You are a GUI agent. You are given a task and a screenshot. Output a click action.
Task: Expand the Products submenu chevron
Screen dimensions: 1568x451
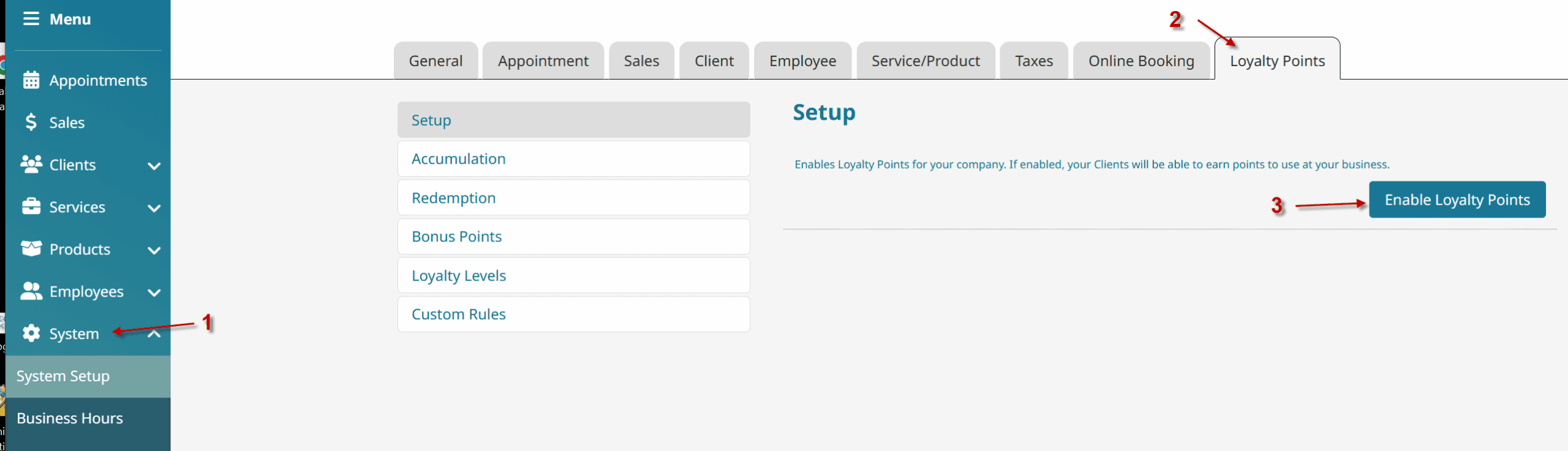tap(154, 250)
